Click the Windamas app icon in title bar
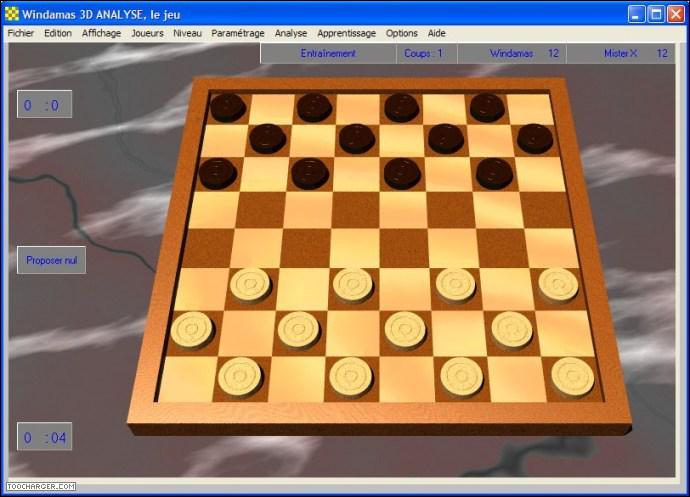 12,14
